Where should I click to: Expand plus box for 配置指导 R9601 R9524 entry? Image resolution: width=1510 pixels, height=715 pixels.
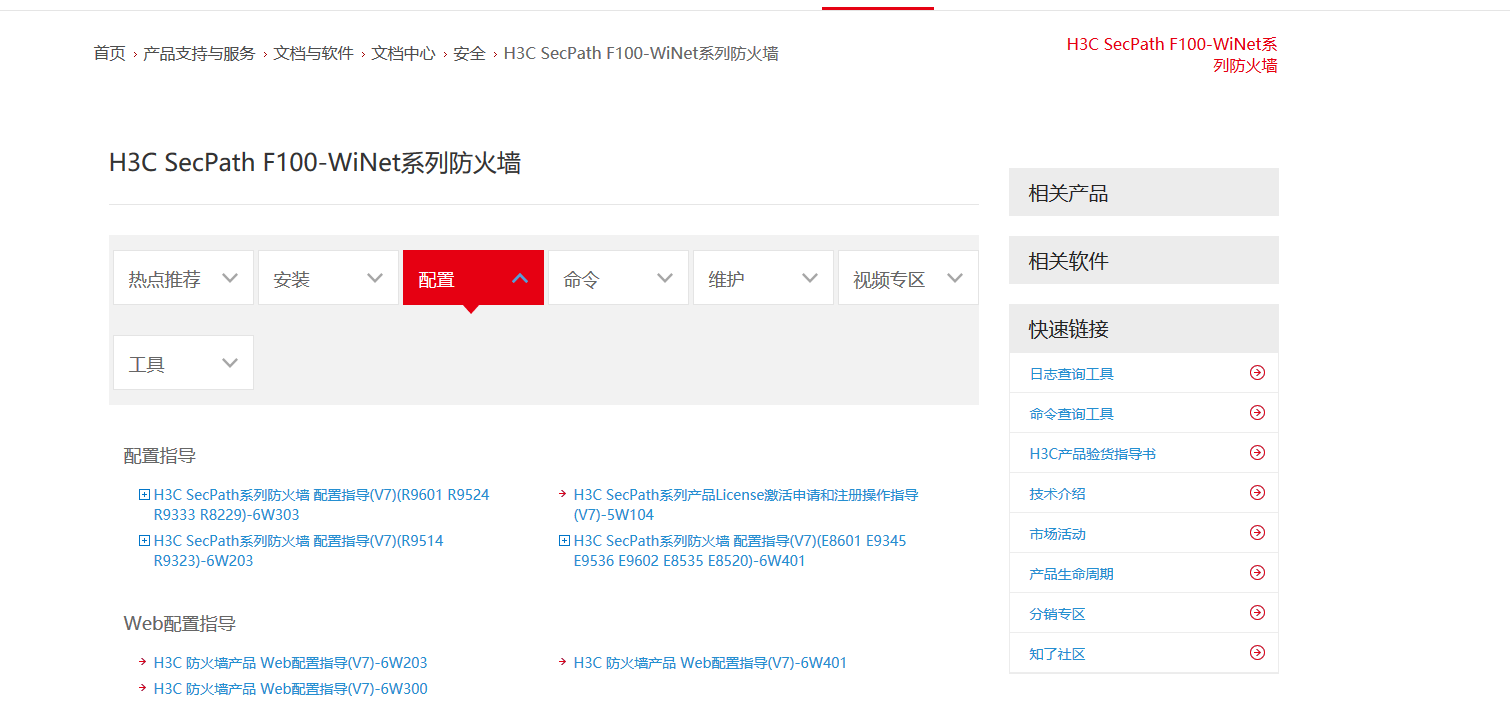[145, 494]
